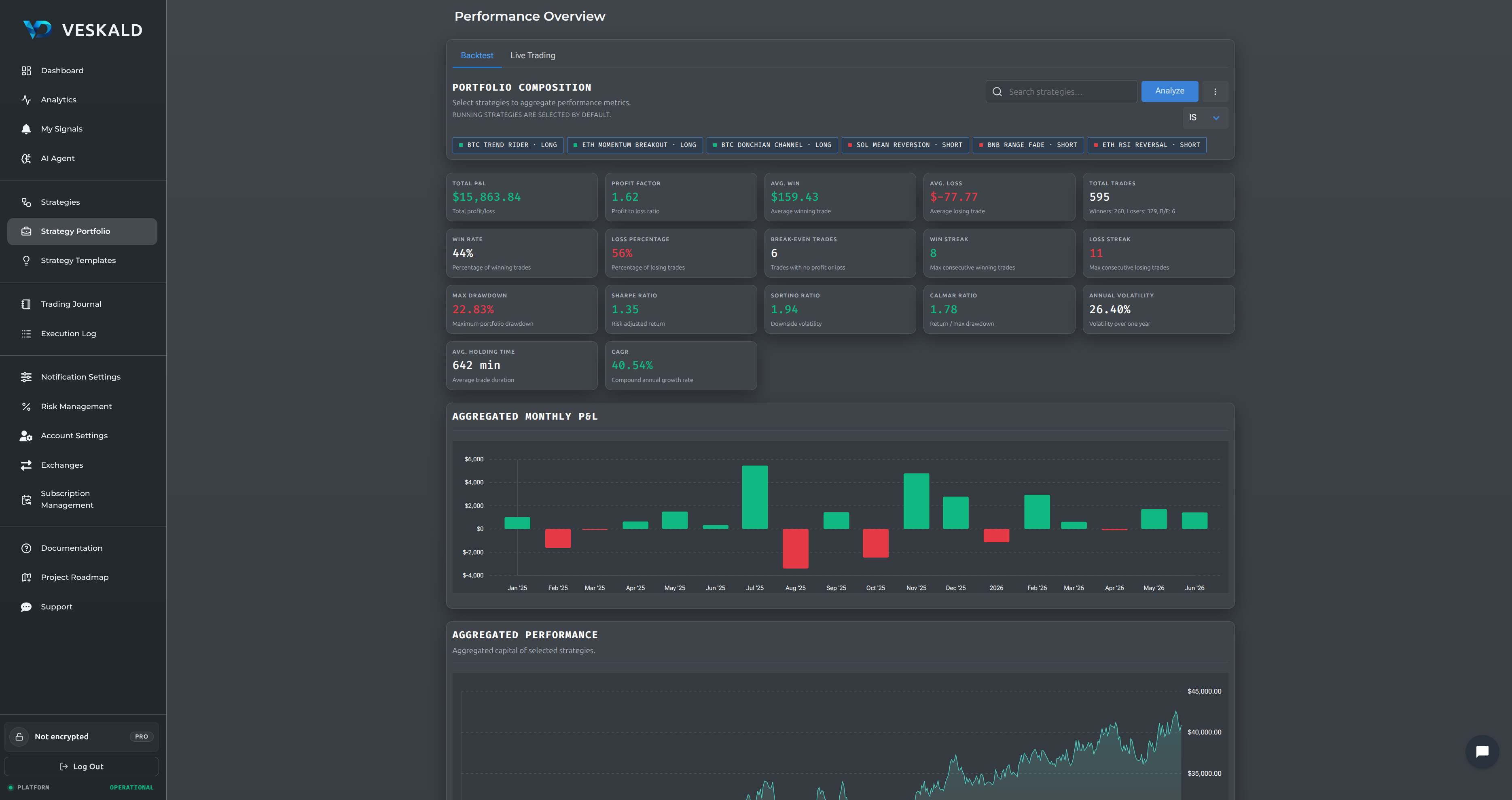Toggle the ETH RSI Reversal Short chip
This screenshot has width=1512, height=800.
point(1147,145)
